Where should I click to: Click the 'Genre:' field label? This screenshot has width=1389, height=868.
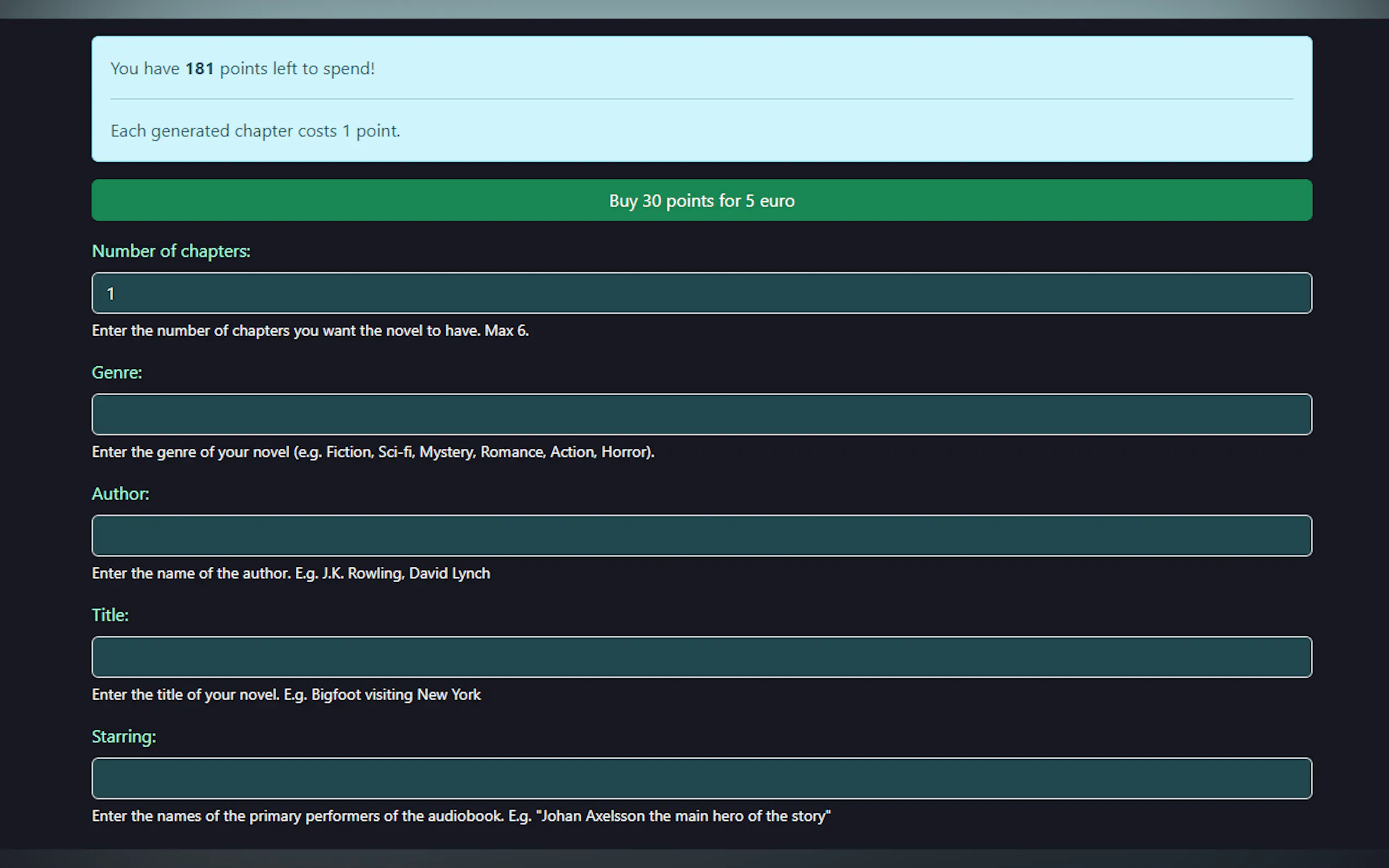point(116,373)
